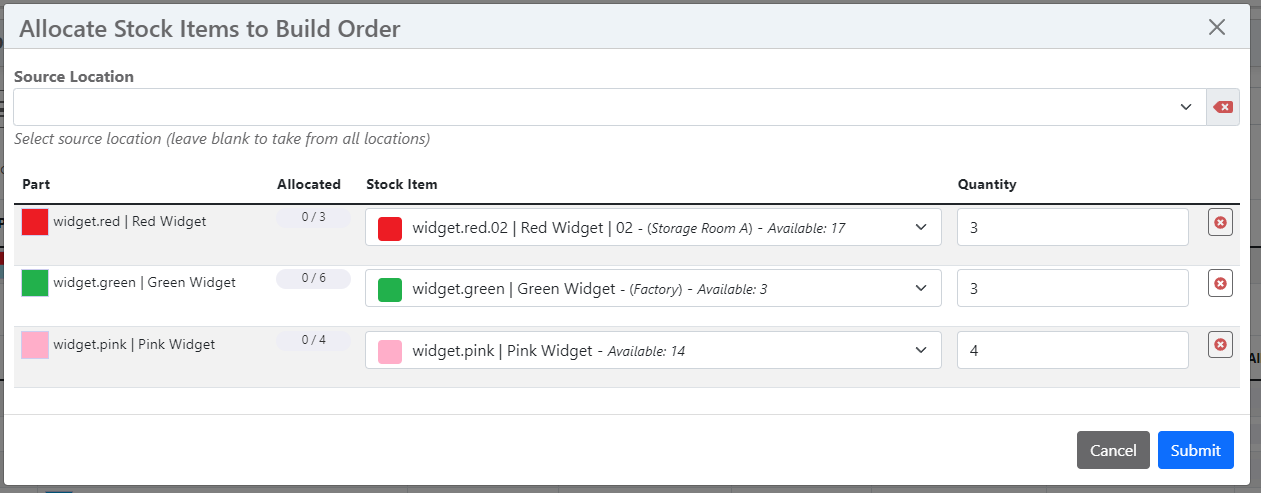
Task: Clear the Source Location field
Action: [x=1222, y=107]
